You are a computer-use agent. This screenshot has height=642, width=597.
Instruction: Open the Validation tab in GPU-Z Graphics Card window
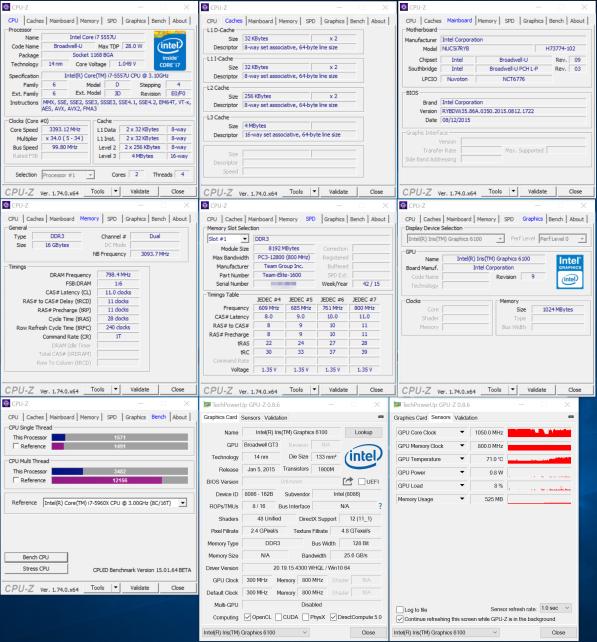pyautogui.click(x=276, y=418)
